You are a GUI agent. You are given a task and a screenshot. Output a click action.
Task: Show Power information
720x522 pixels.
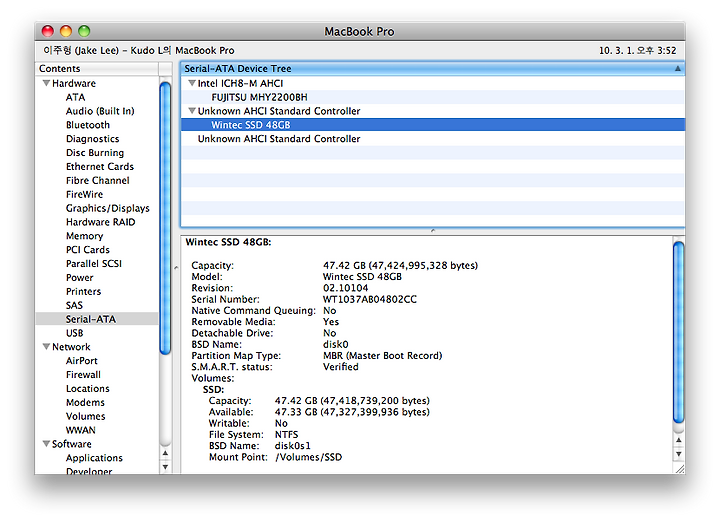(79, 277)
